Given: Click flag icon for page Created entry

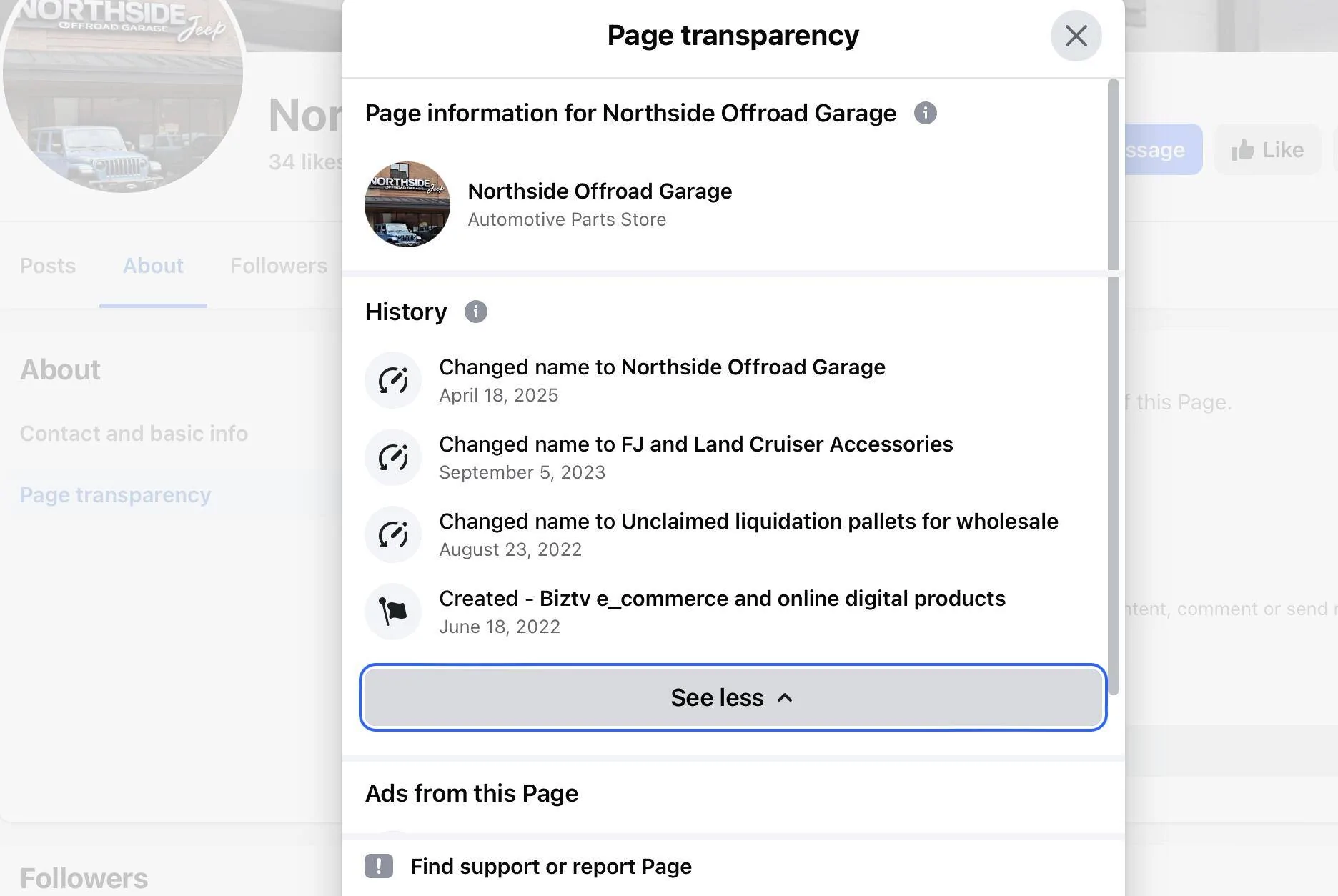Looking at the screenshot, I should [x=393, y=612].
